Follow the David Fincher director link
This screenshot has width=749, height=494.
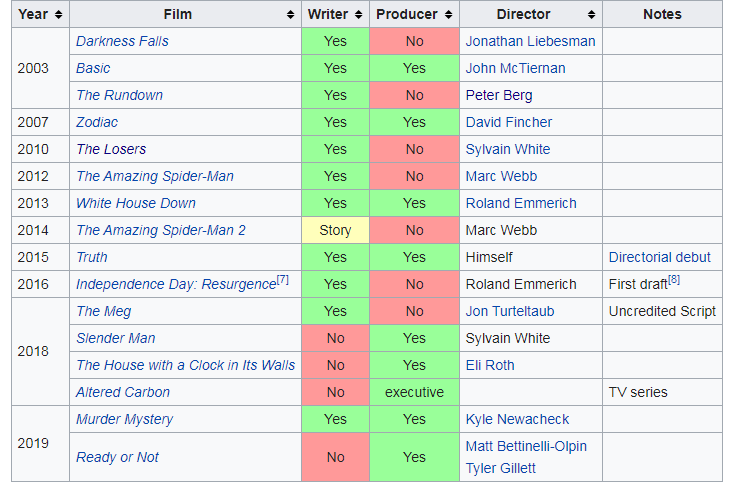coord(509,122)
